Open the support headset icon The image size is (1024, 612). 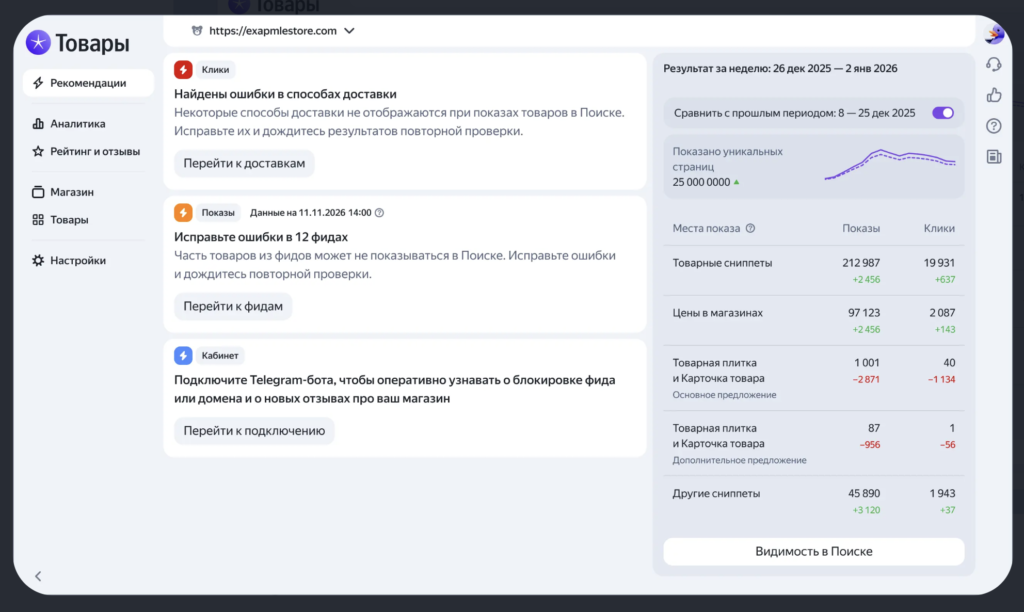(993, 63)
